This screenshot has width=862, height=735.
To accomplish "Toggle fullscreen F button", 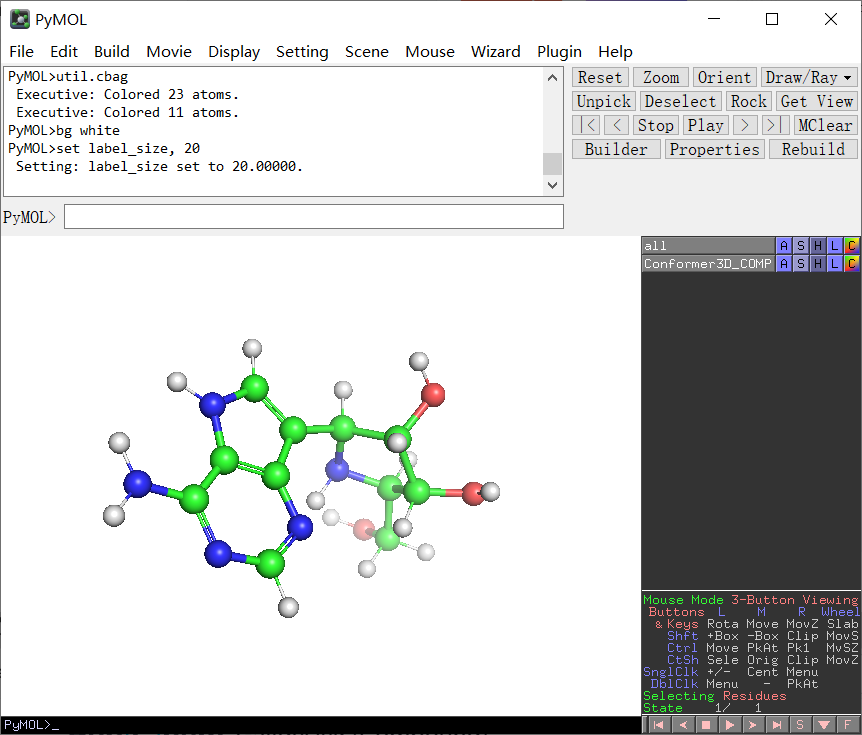I will (x=848, y=725).
